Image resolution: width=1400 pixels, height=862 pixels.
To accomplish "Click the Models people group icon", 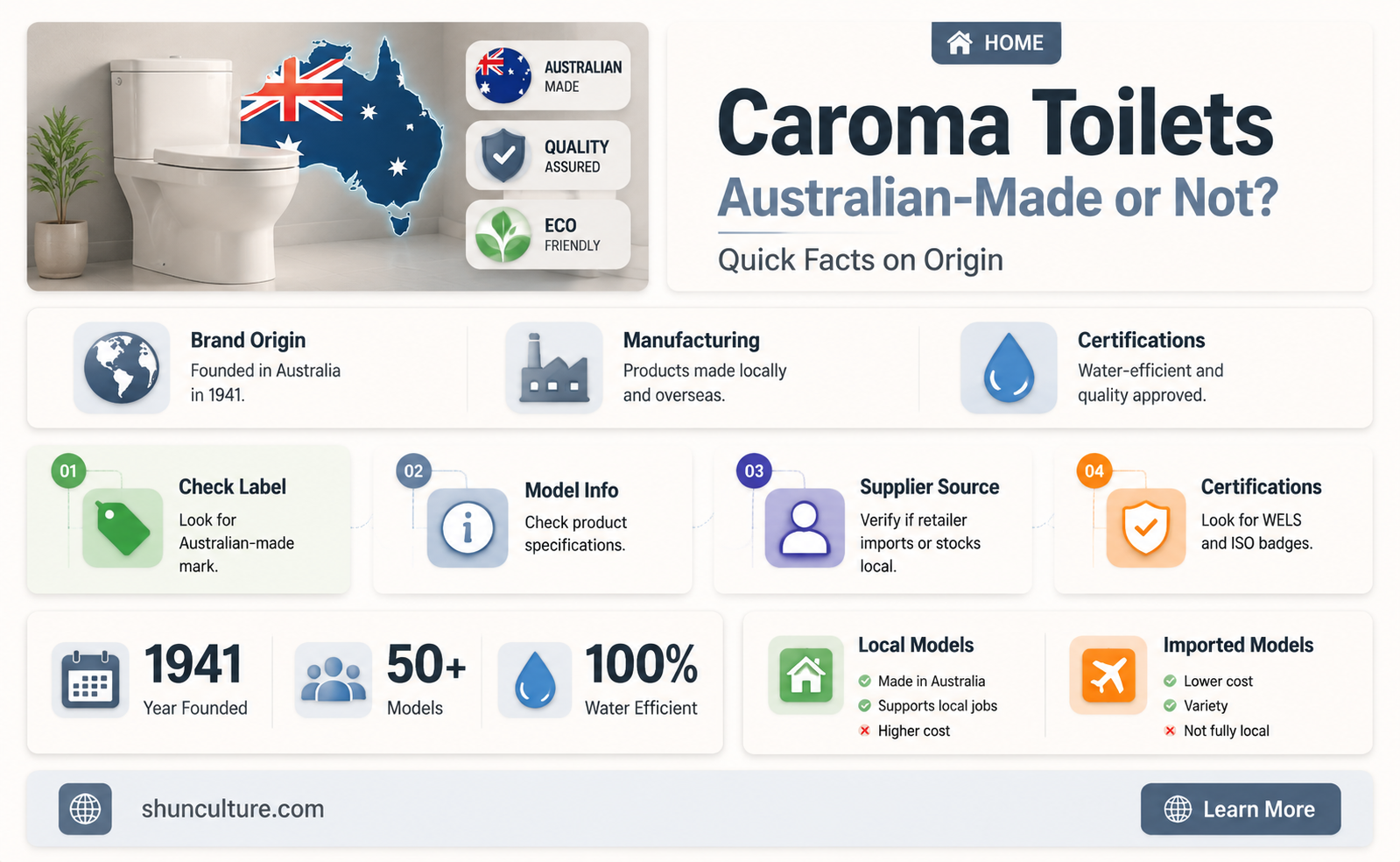I will tap(334, 680).
